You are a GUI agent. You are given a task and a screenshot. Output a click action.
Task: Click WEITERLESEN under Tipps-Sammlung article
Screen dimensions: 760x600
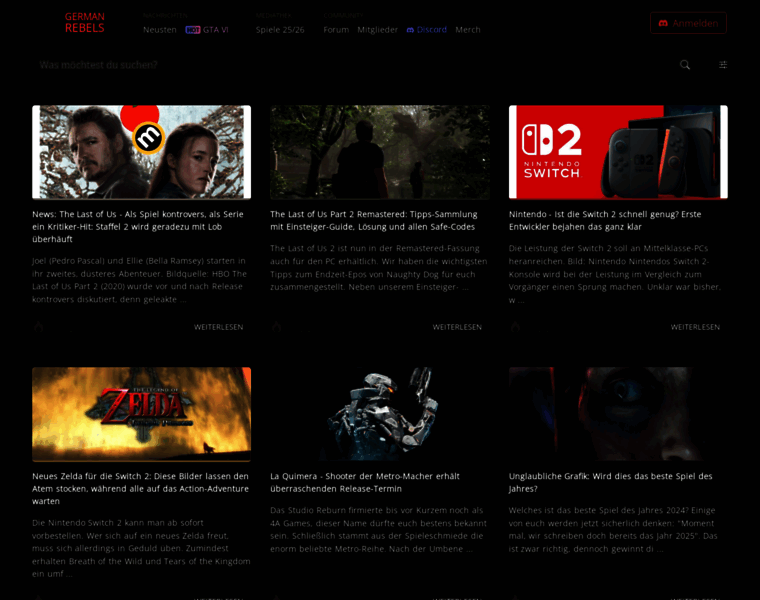(457, 327)
